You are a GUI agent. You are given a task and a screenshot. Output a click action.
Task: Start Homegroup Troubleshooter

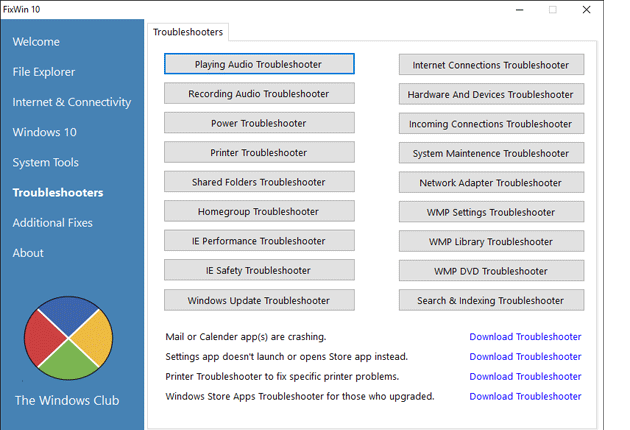259,211
